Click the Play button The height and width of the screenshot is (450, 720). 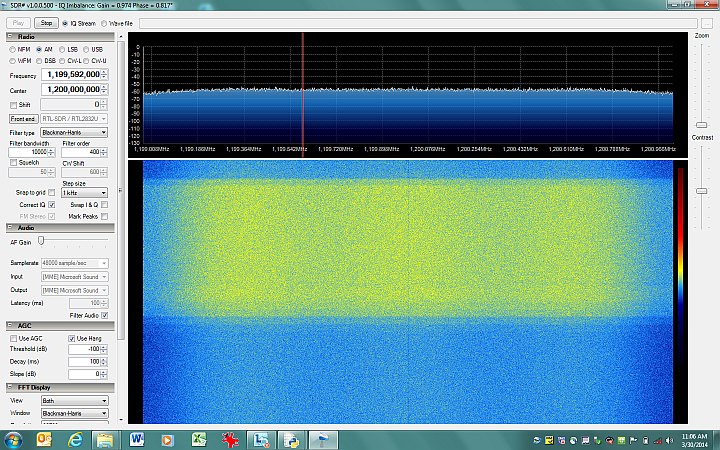18,23
